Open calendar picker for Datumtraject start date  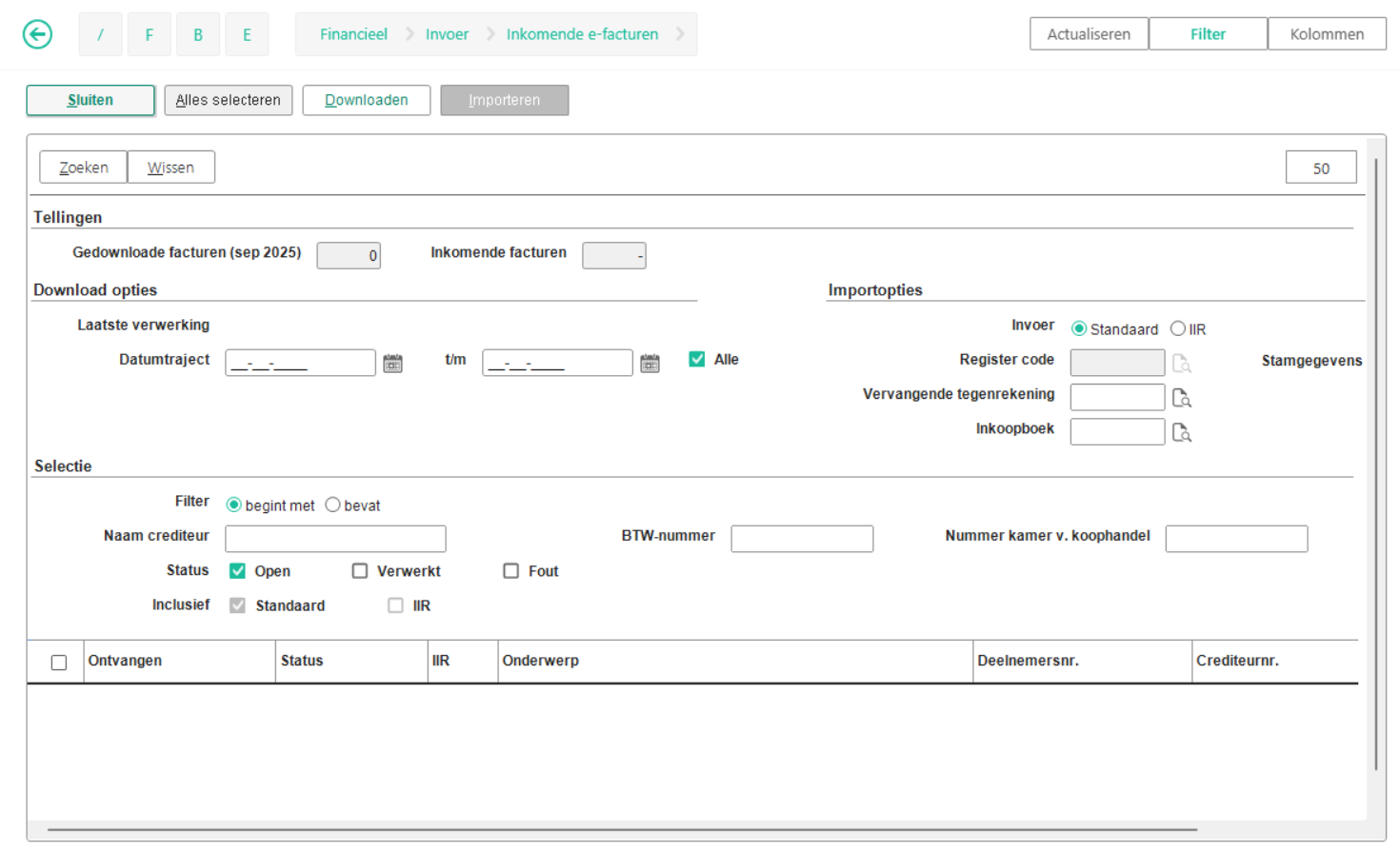(x=392, y=363)
